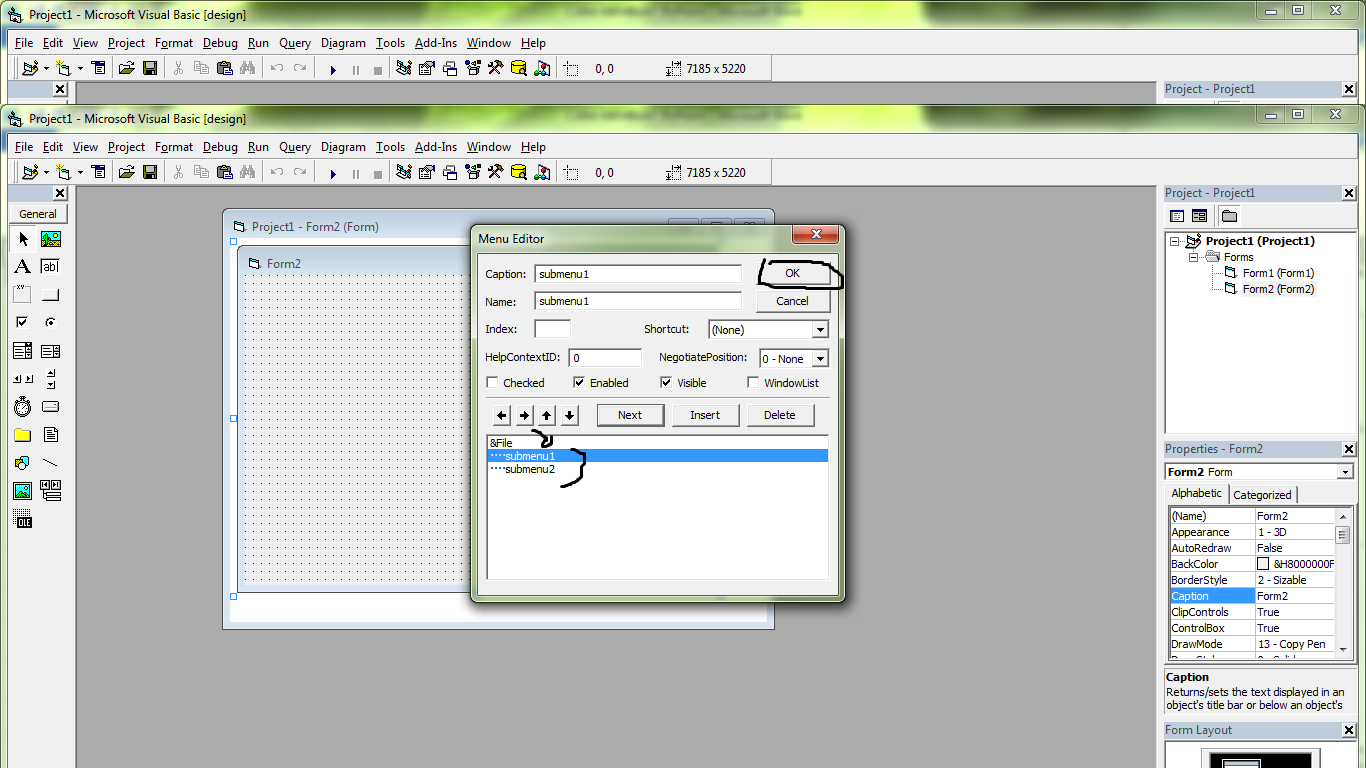
Task: Switch to the Categorized tab in Properties
Action: pos(1262,494)
